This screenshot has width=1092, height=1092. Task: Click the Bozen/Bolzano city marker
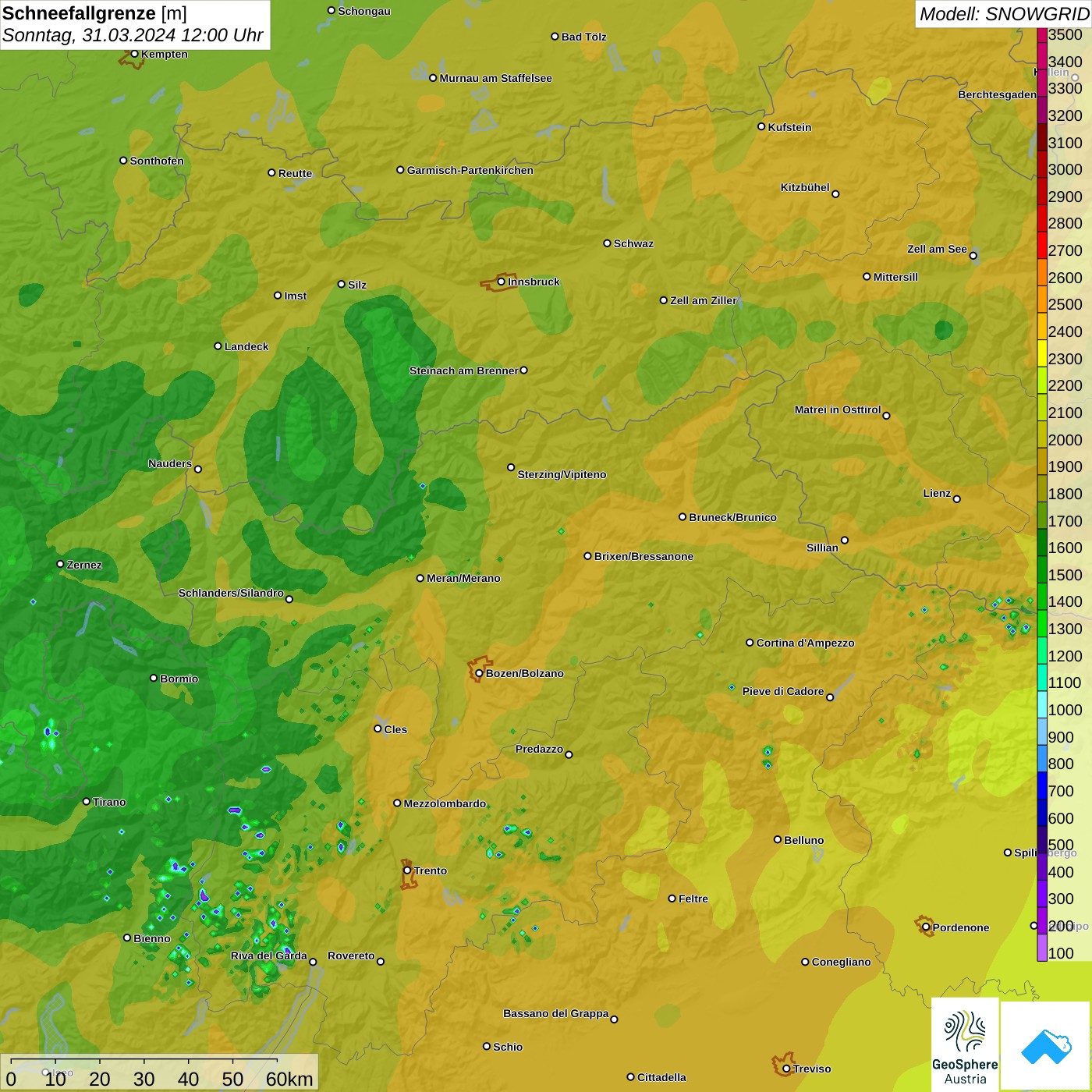(x=479, y=673)
